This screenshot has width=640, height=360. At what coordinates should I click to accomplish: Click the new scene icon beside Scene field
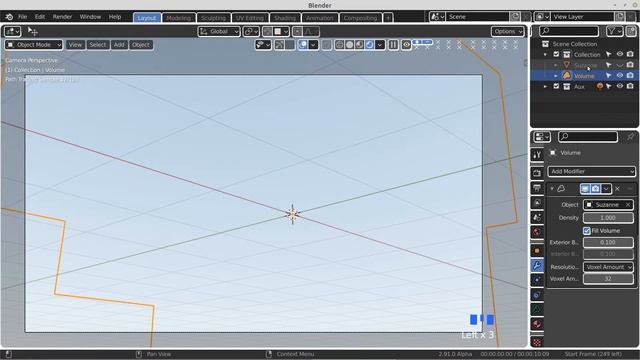pyautogui.click(x=515, y=17)
